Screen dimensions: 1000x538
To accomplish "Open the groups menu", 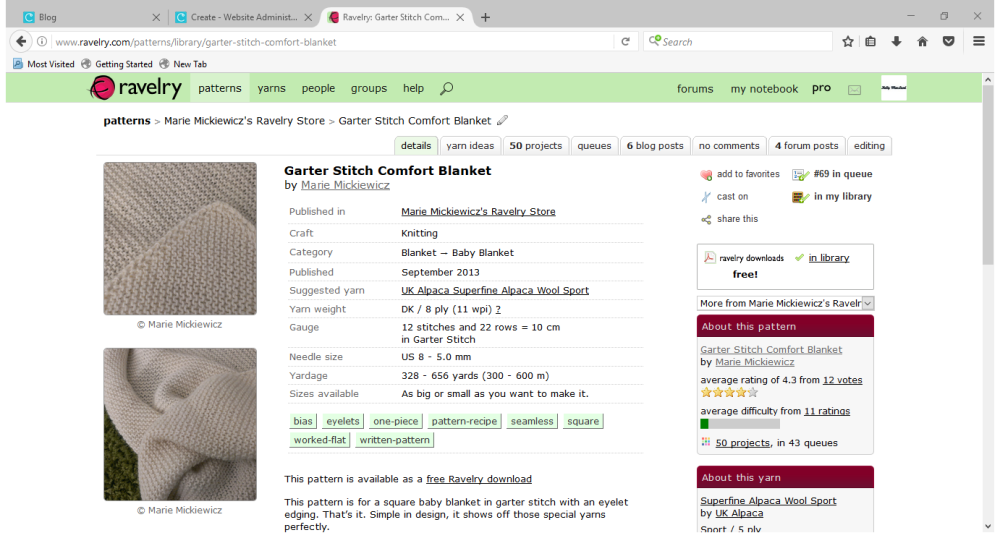I will (x=369, y=88).
